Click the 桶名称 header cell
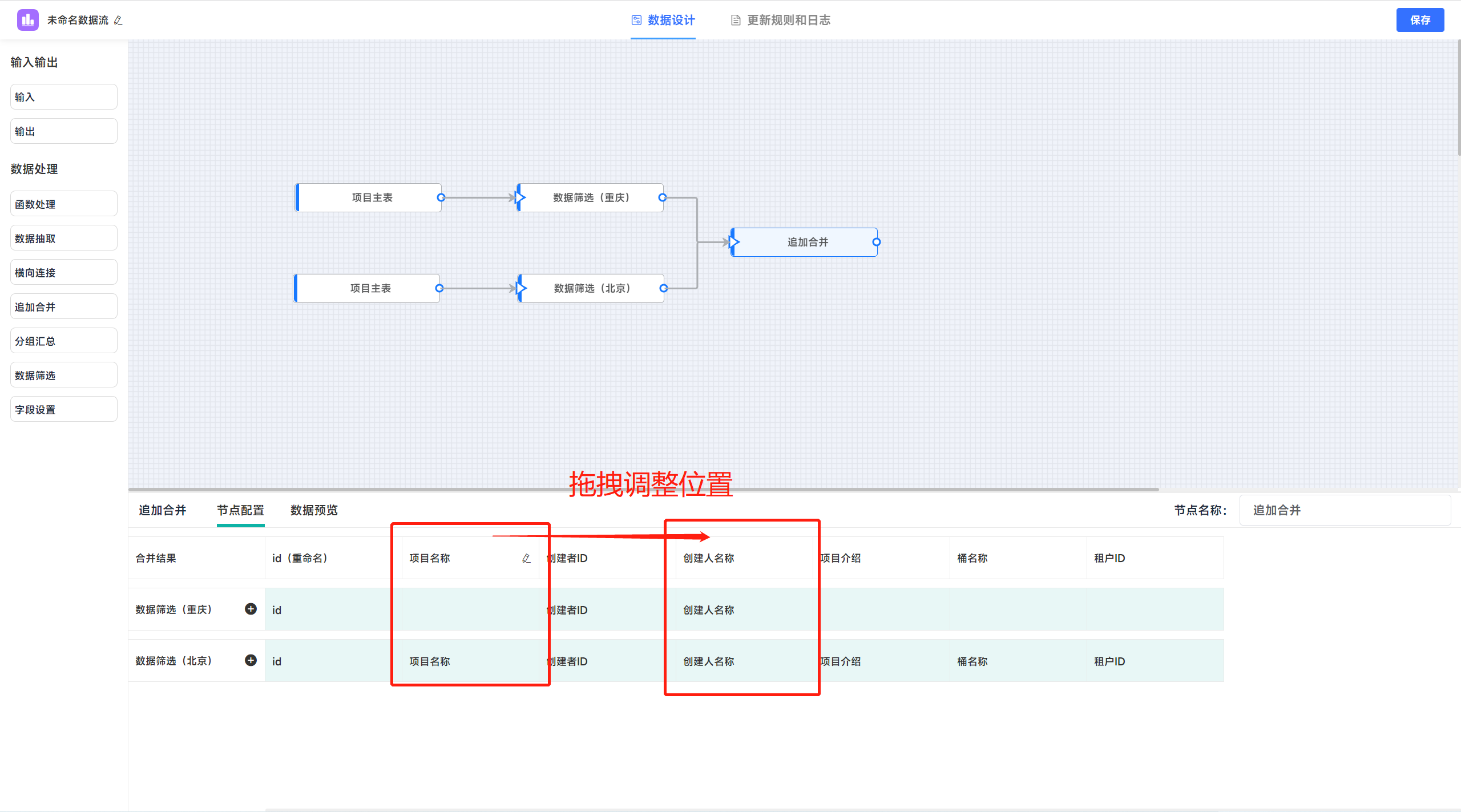This screenshot has width=1461, height=812. click(1018, 558)
